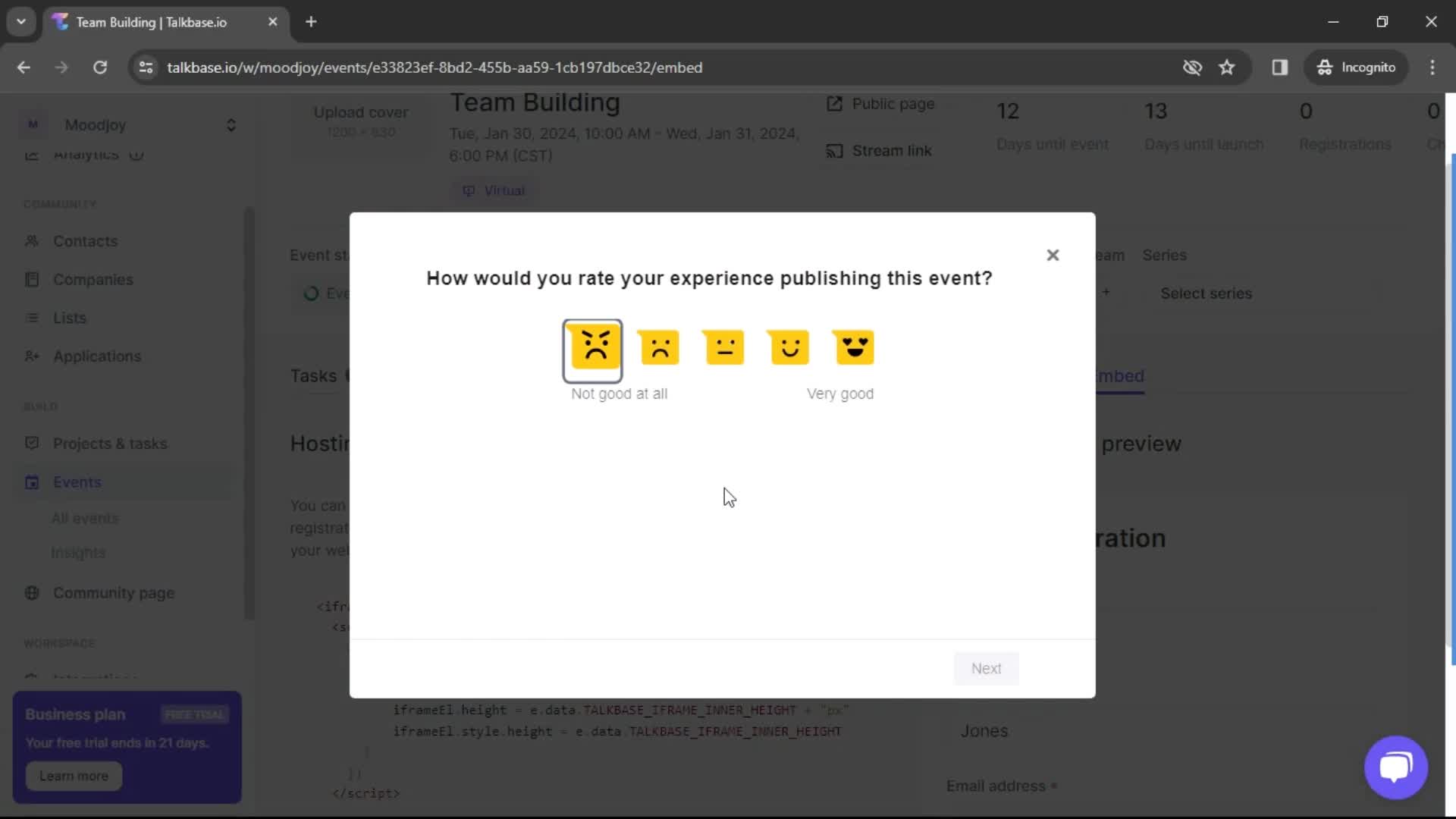Expand the Series dropdown selector
Screen dimensions: 1456x819
[1206, 293]
